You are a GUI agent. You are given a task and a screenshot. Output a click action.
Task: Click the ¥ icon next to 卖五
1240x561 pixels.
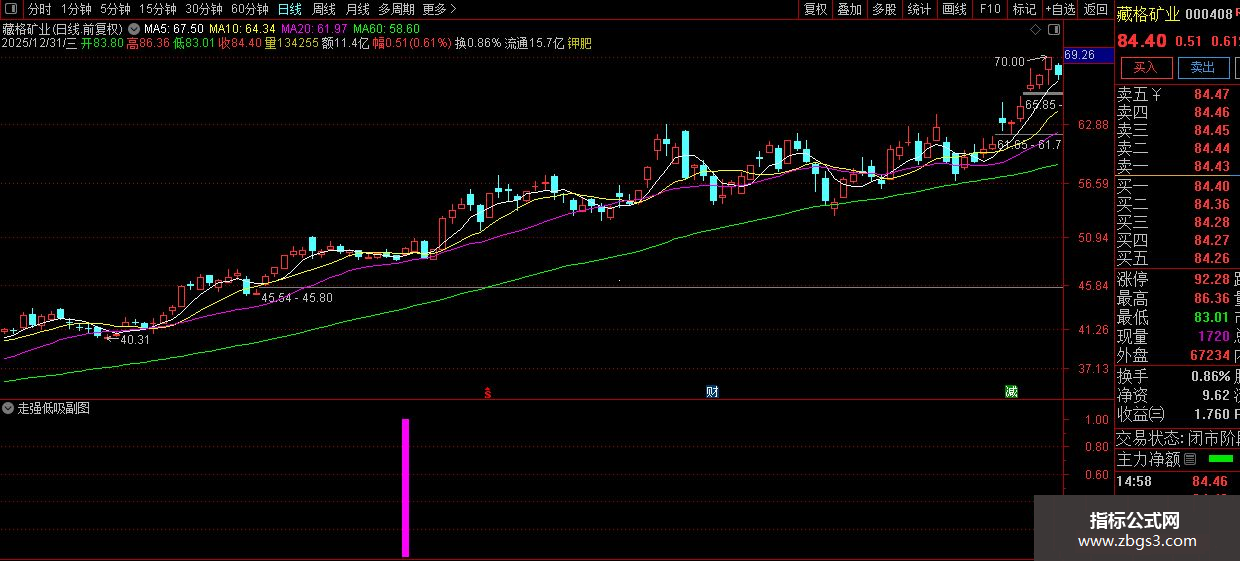point(1157,95)
